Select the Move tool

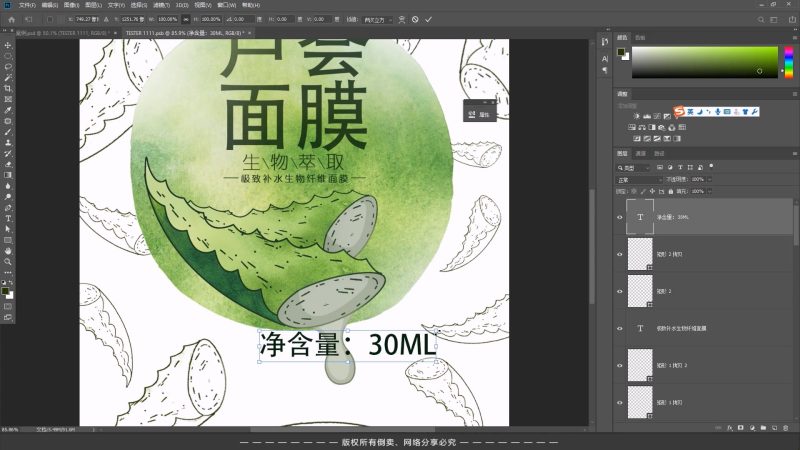(x=8, y=45)
